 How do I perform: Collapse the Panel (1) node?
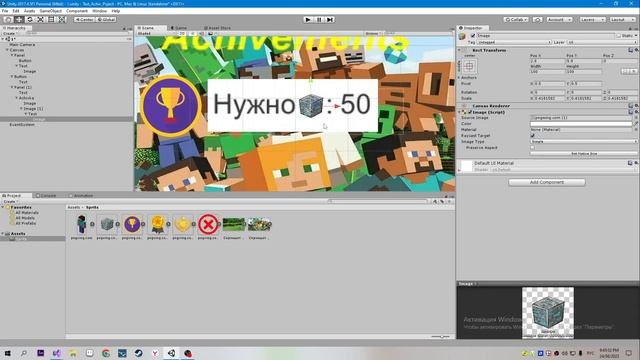point(12,87)
